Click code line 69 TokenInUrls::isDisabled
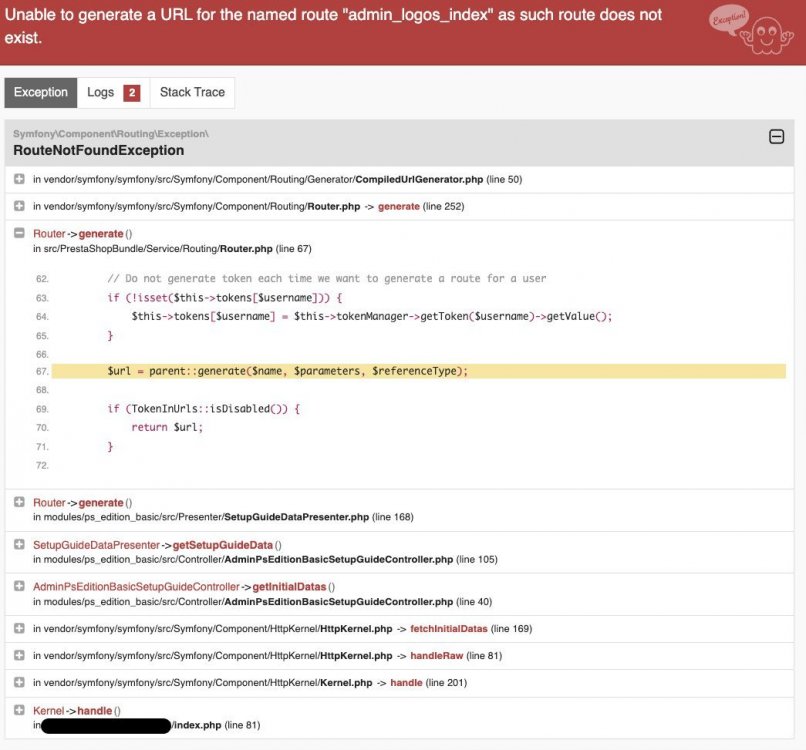The image size is (806, 750). [x=204, y=409]
